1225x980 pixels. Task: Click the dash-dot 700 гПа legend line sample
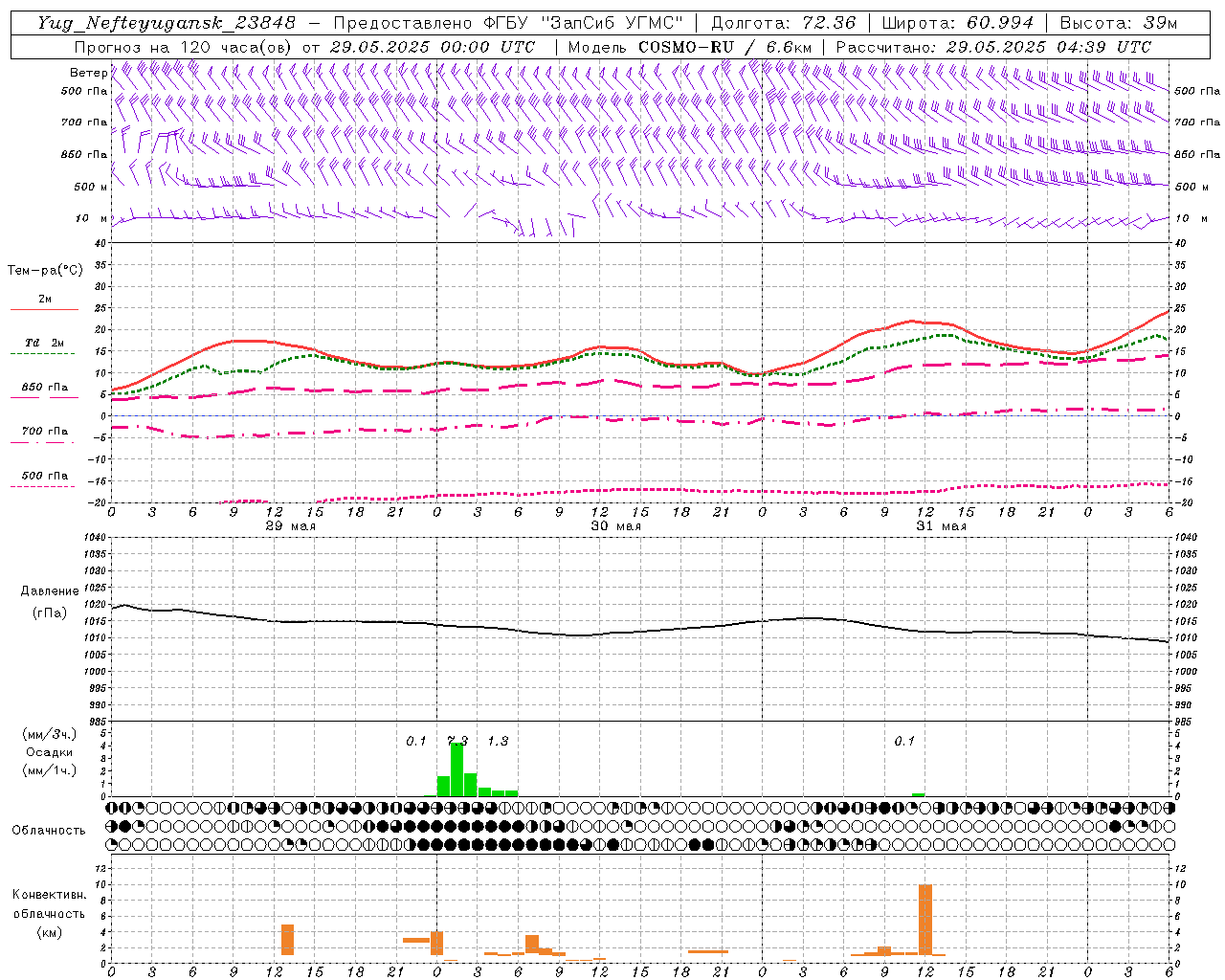43,442
